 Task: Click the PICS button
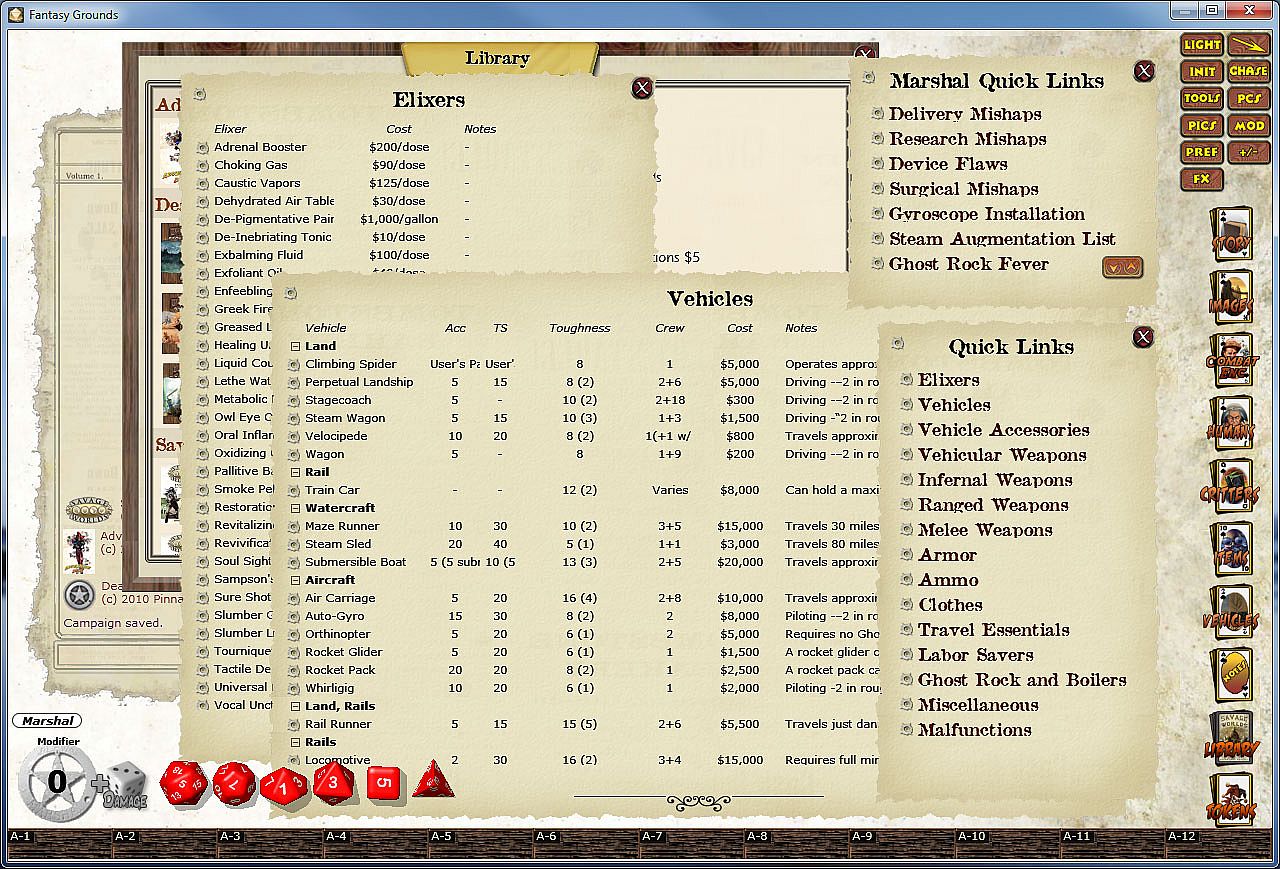pyautogui.click(x=1202, y=126)
